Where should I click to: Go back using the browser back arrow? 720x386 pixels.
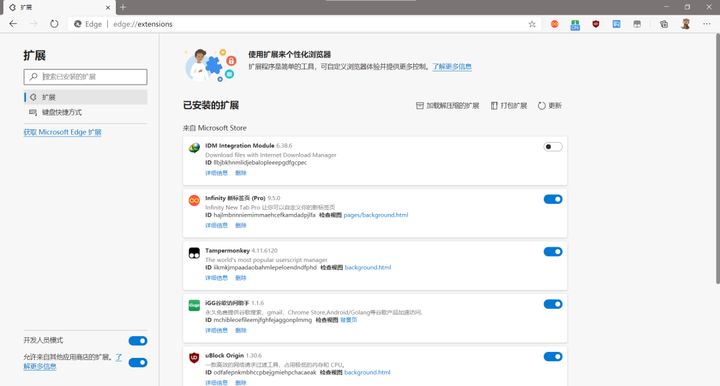pyautogui.click(x=13, y=24)
